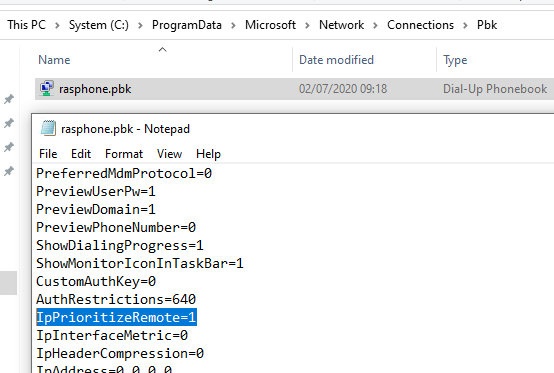Go to System (C:) in the address bar

tap(99, 25)
